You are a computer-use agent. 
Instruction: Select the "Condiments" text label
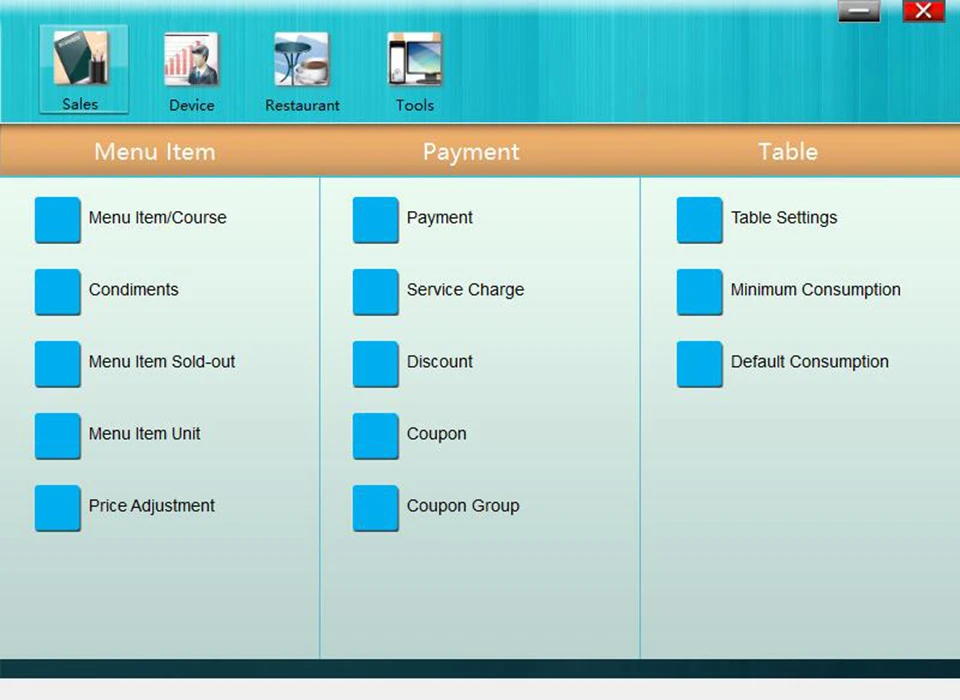coord(133,289)
